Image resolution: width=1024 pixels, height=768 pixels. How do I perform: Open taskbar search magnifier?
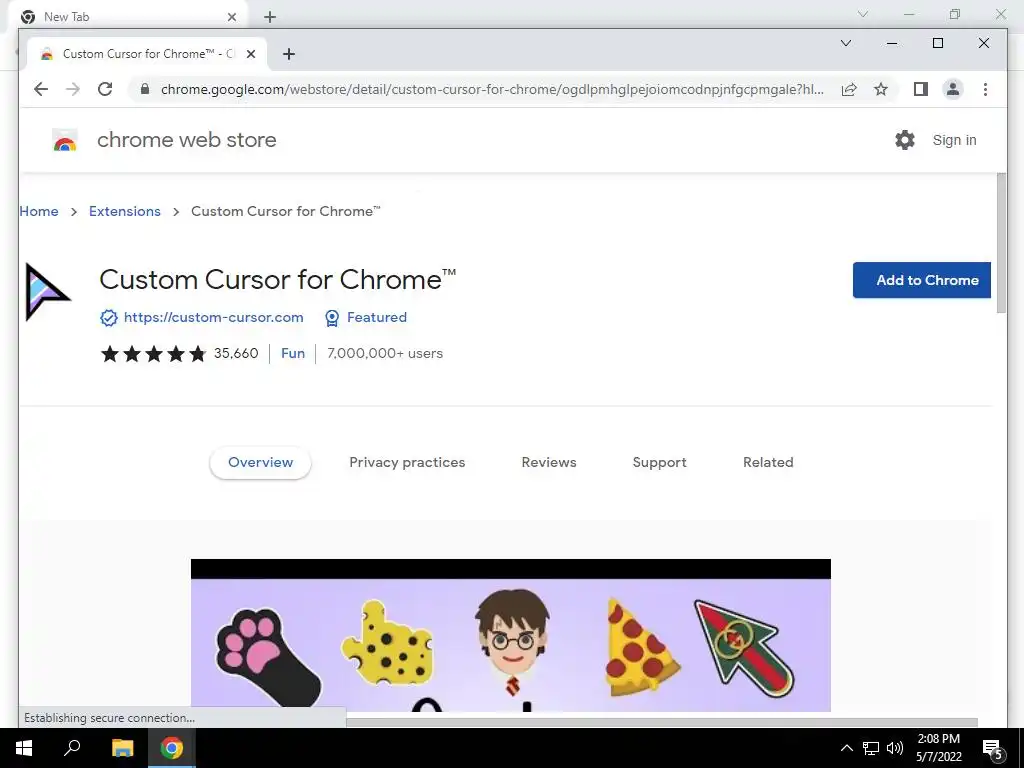click(72, 748)
